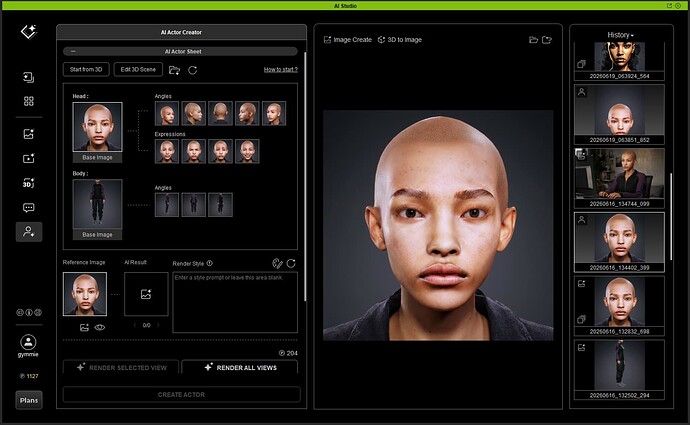Reset the Render Style prompt icon
The width and height of the screenshot is (690, 425).
point(291,263)
